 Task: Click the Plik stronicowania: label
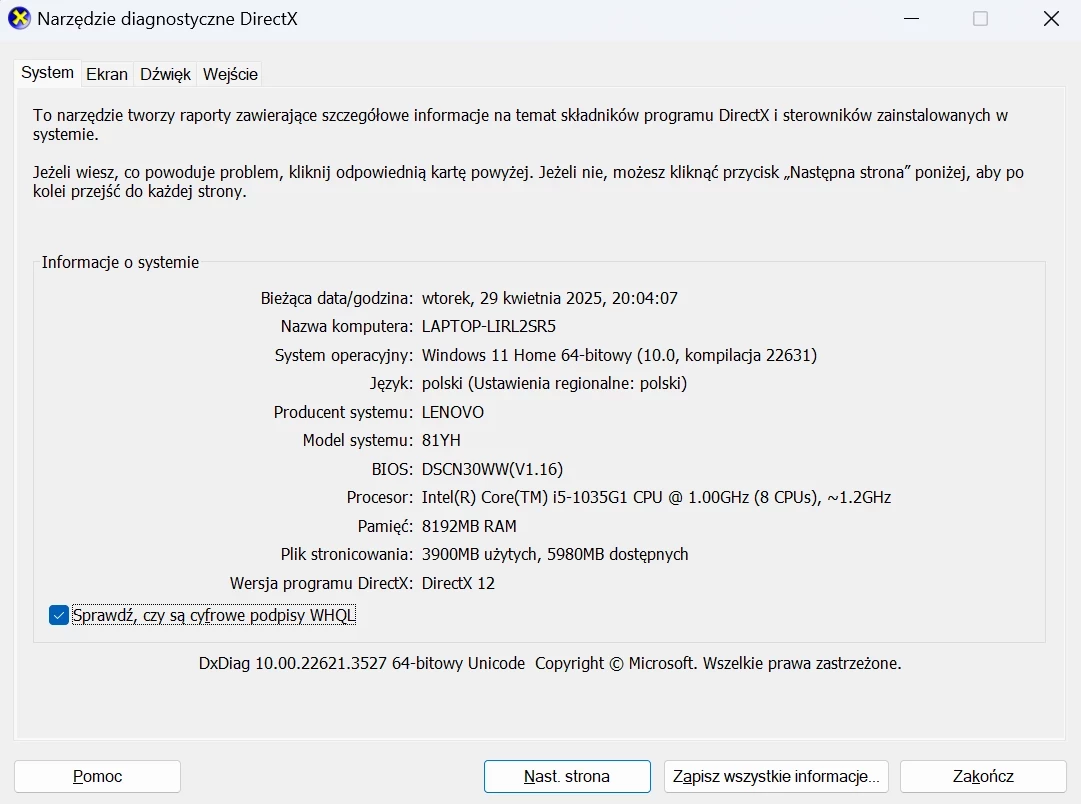pyautogui.click(x=346, y=554)
